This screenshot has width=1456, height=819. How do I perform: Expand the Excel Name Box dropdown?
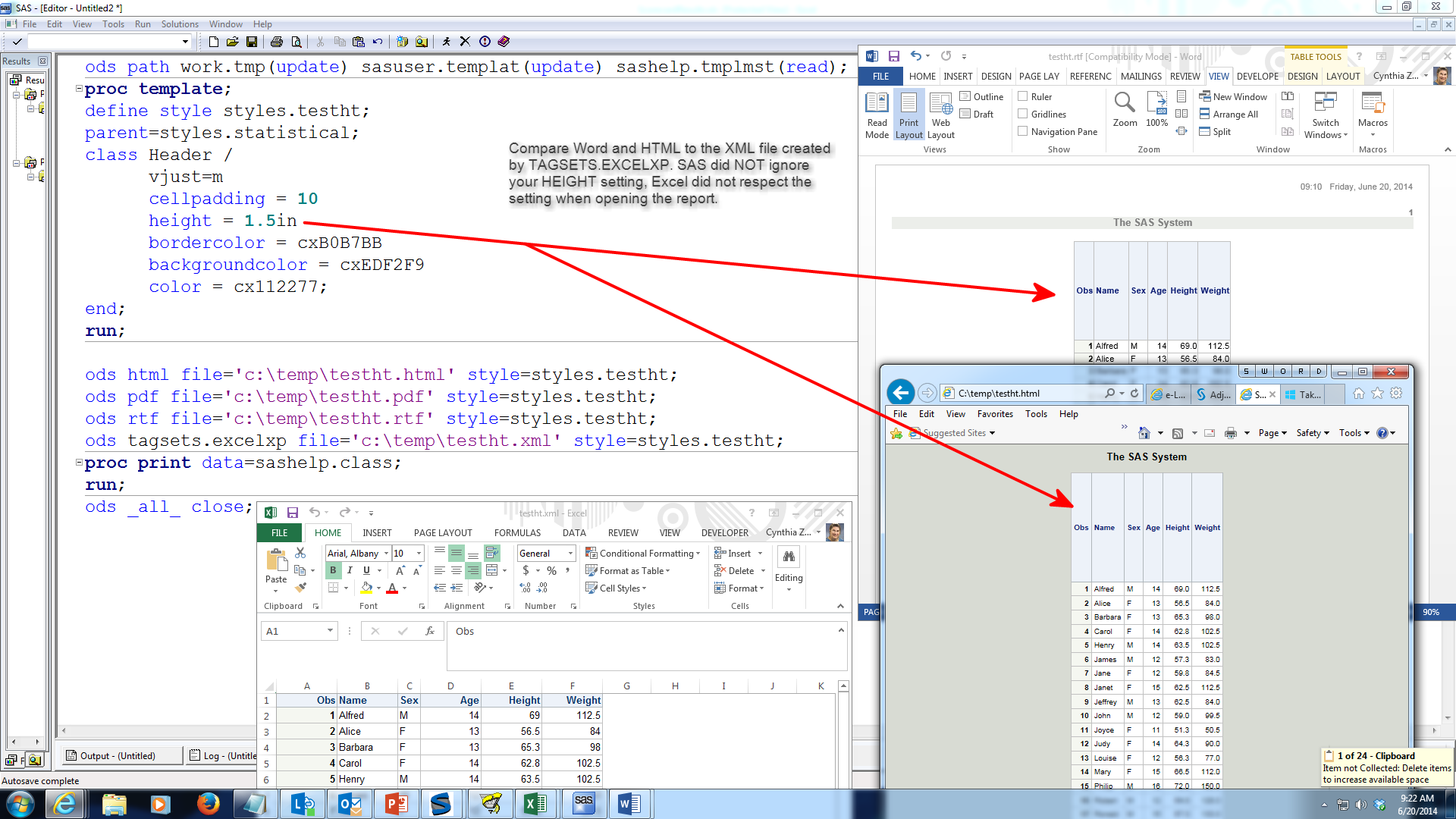(x=330, y=631)
